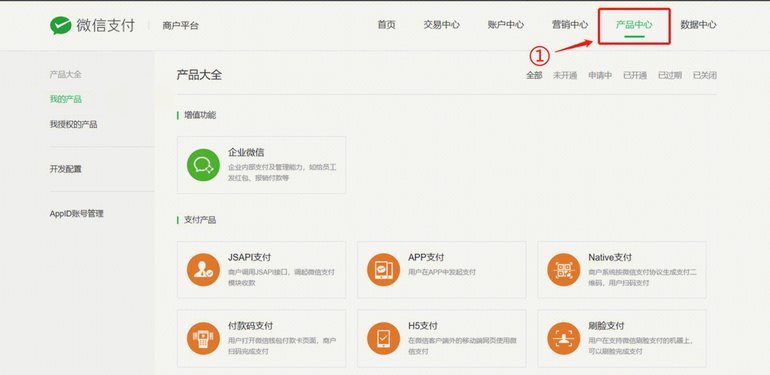The height and width of the screenshot is (375, 770).
Task: Switch to 账户中心 in top navigation
Action: pos(506,25)
